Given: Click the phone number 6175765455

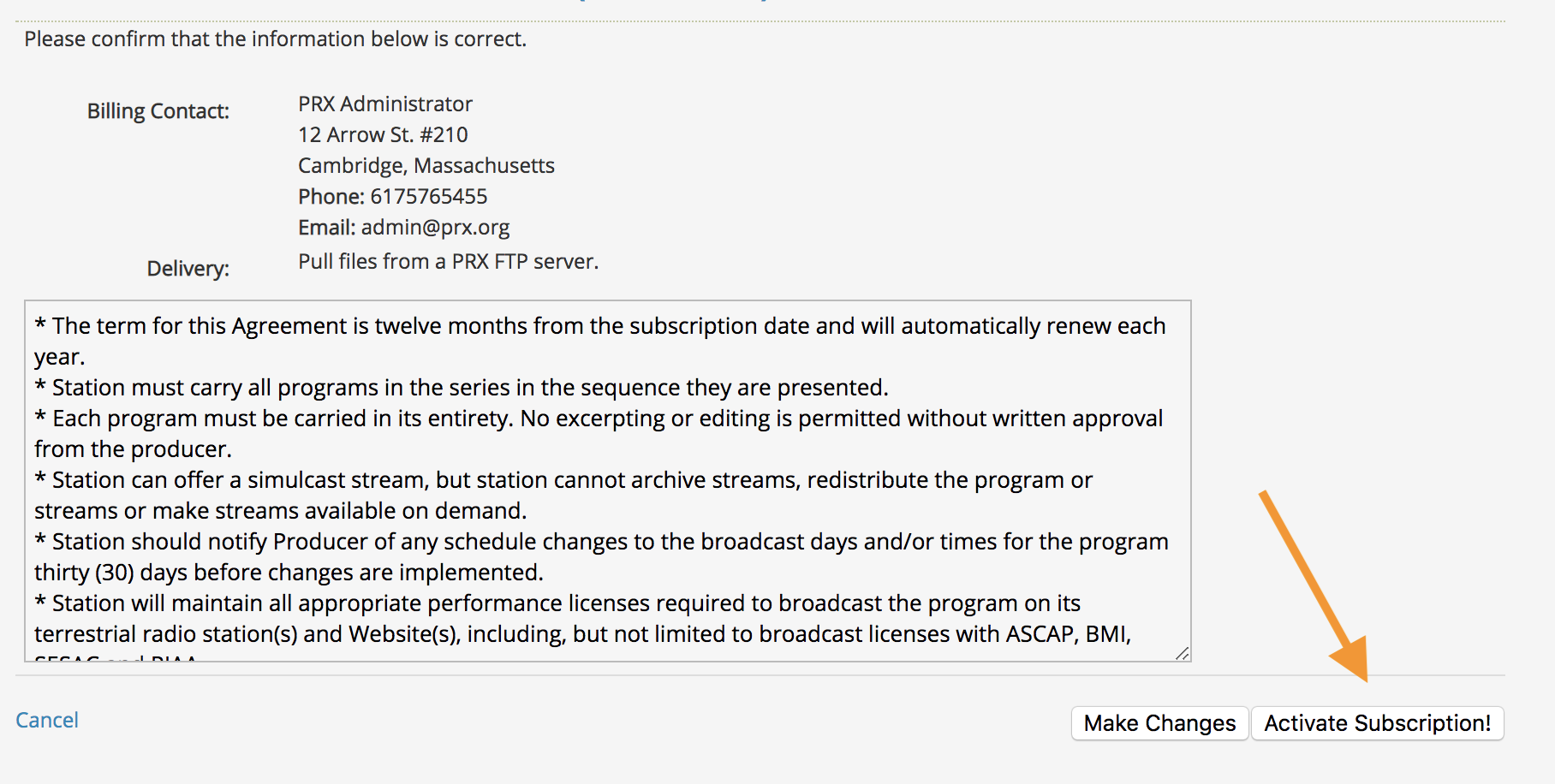Looking at the screenshot, I should [x=429, y=196].
